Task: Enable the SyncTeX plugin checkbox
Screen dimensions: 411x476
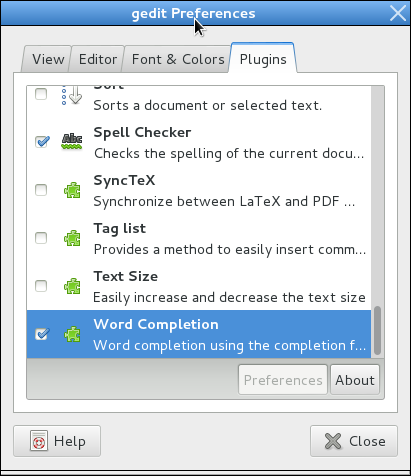Action: 41,190
